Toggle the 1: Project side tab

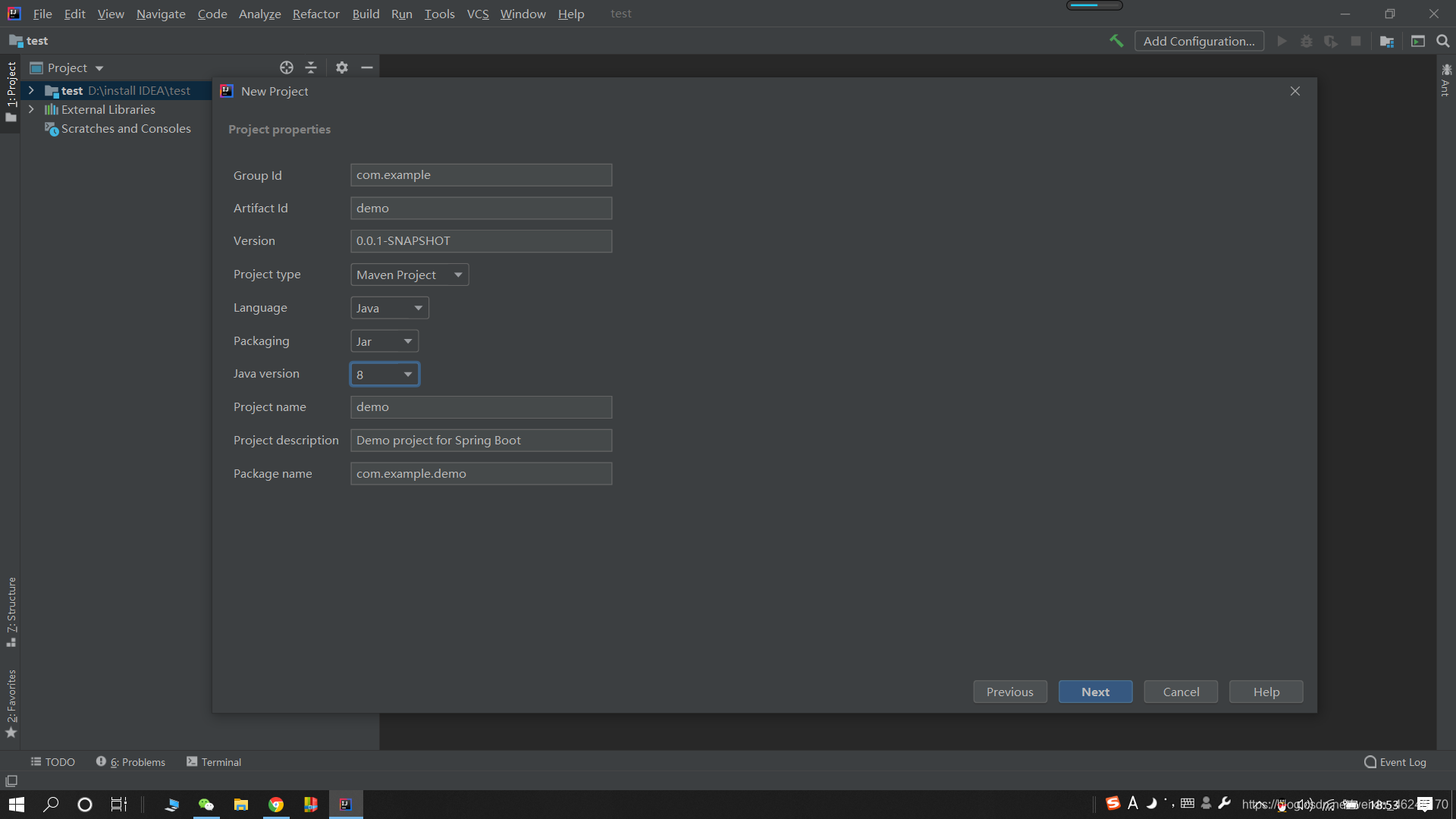(11, 92)
